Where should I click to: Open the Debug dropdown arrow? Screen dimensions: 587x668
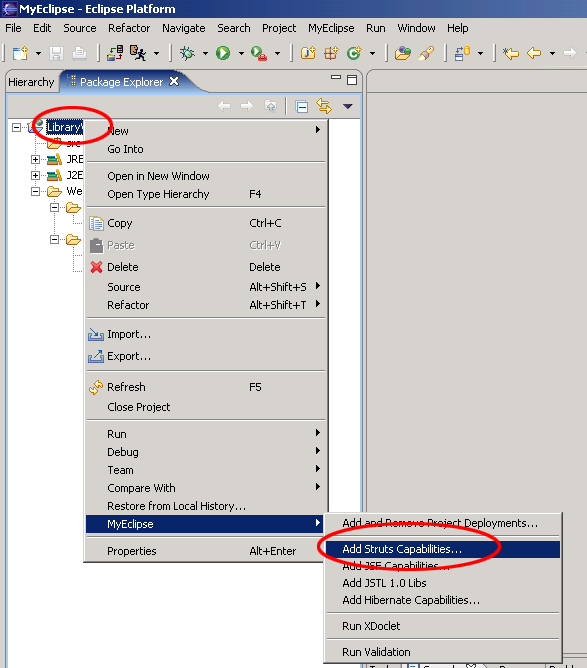pos(205,54)
